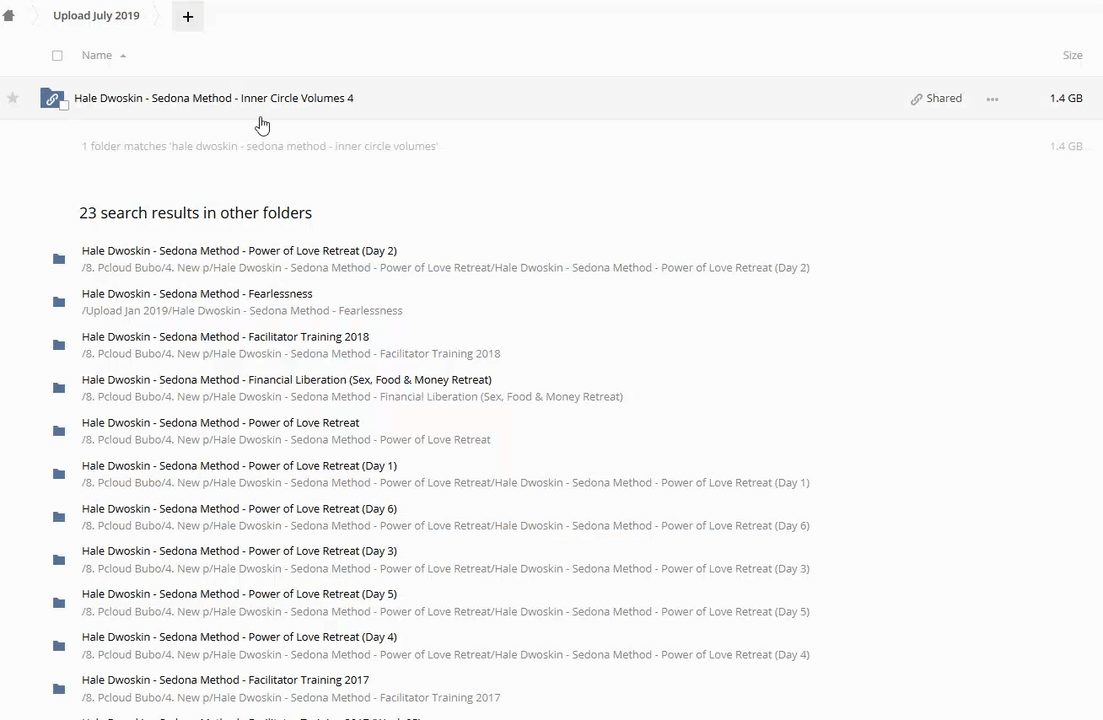Screen dimensions: 1103x720
Task: Toggle the select all checkbox
Action: 57,56
